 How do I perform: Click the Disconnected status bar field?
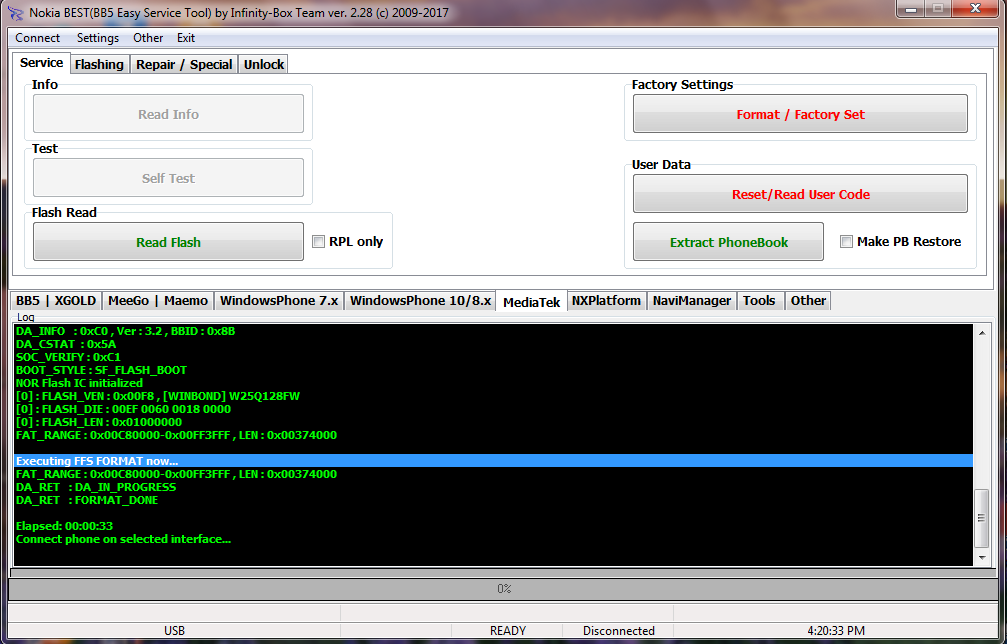click(618, 631)
